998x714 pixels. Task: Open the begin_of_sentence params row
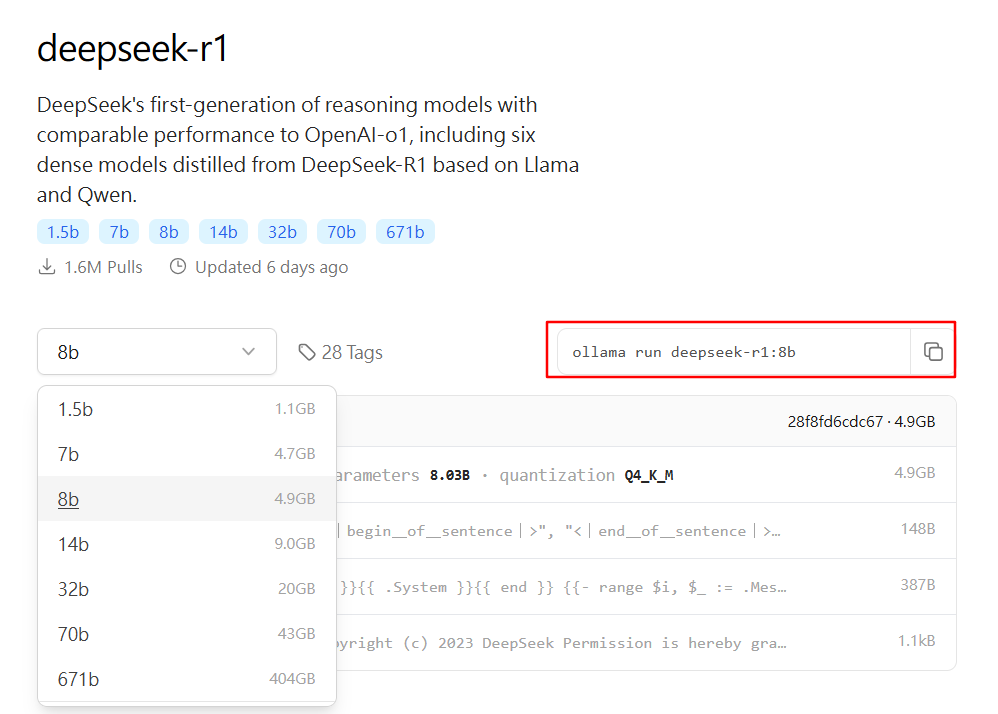pos(646,531)
